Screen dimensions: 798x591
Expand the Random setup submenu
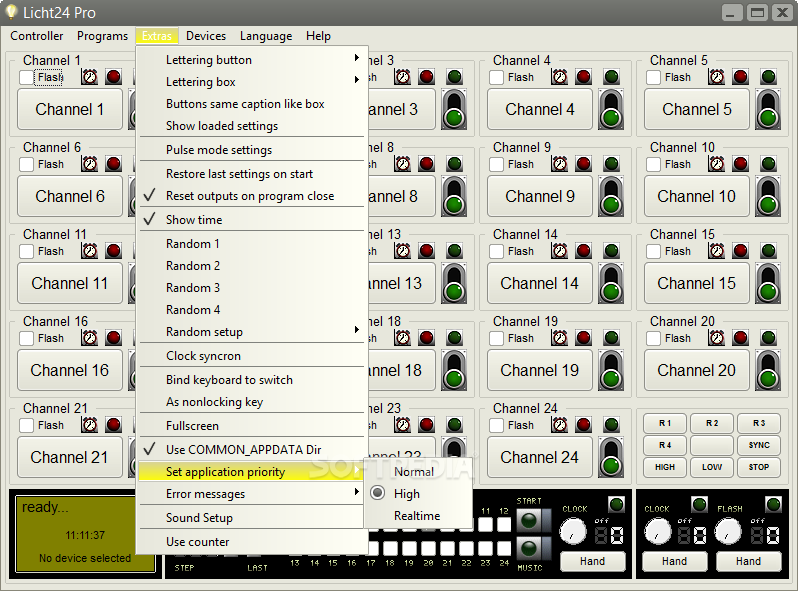pos(252,332)
